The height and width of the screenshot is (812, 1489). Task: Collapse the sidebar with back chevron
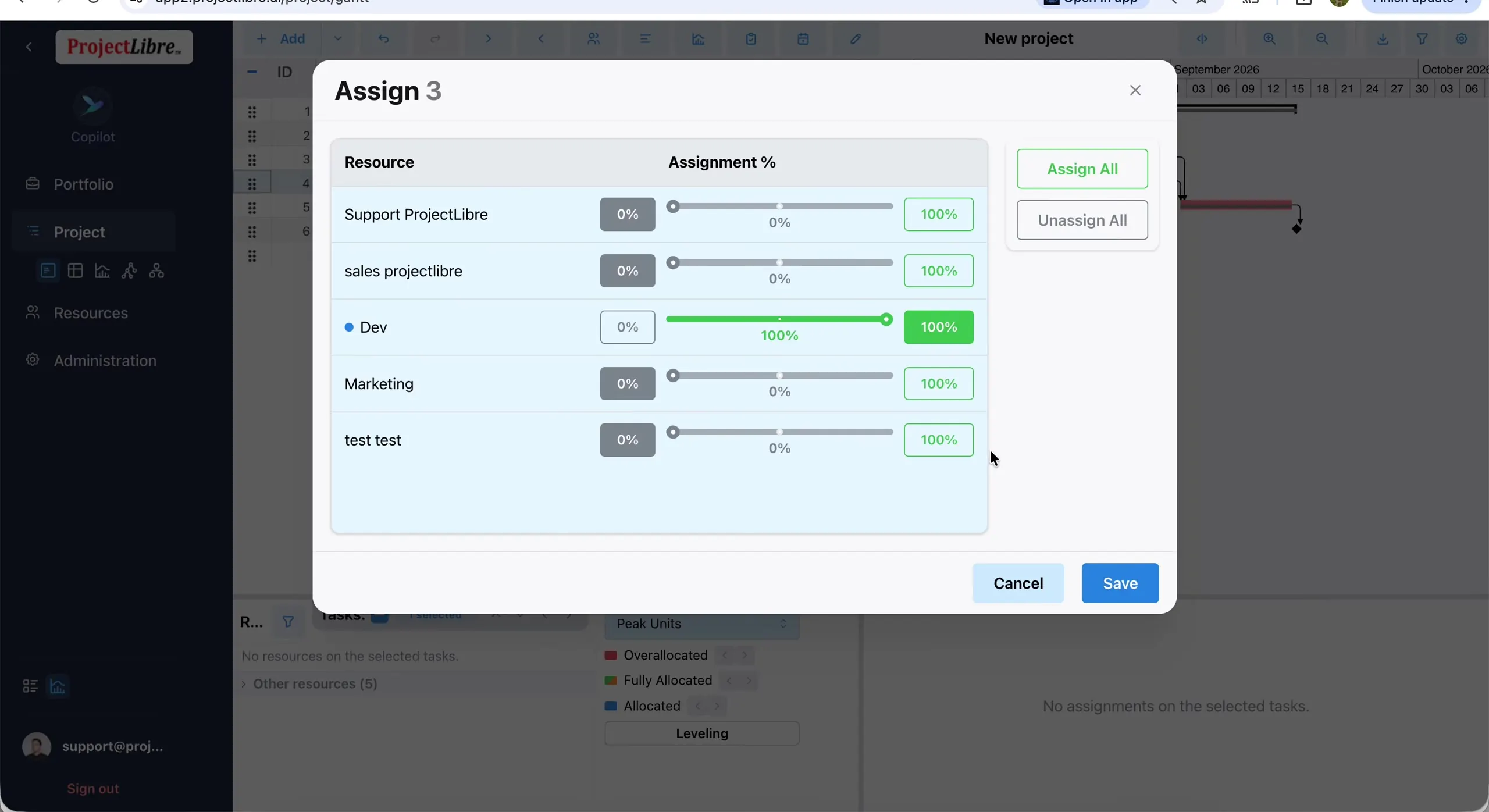29,47
